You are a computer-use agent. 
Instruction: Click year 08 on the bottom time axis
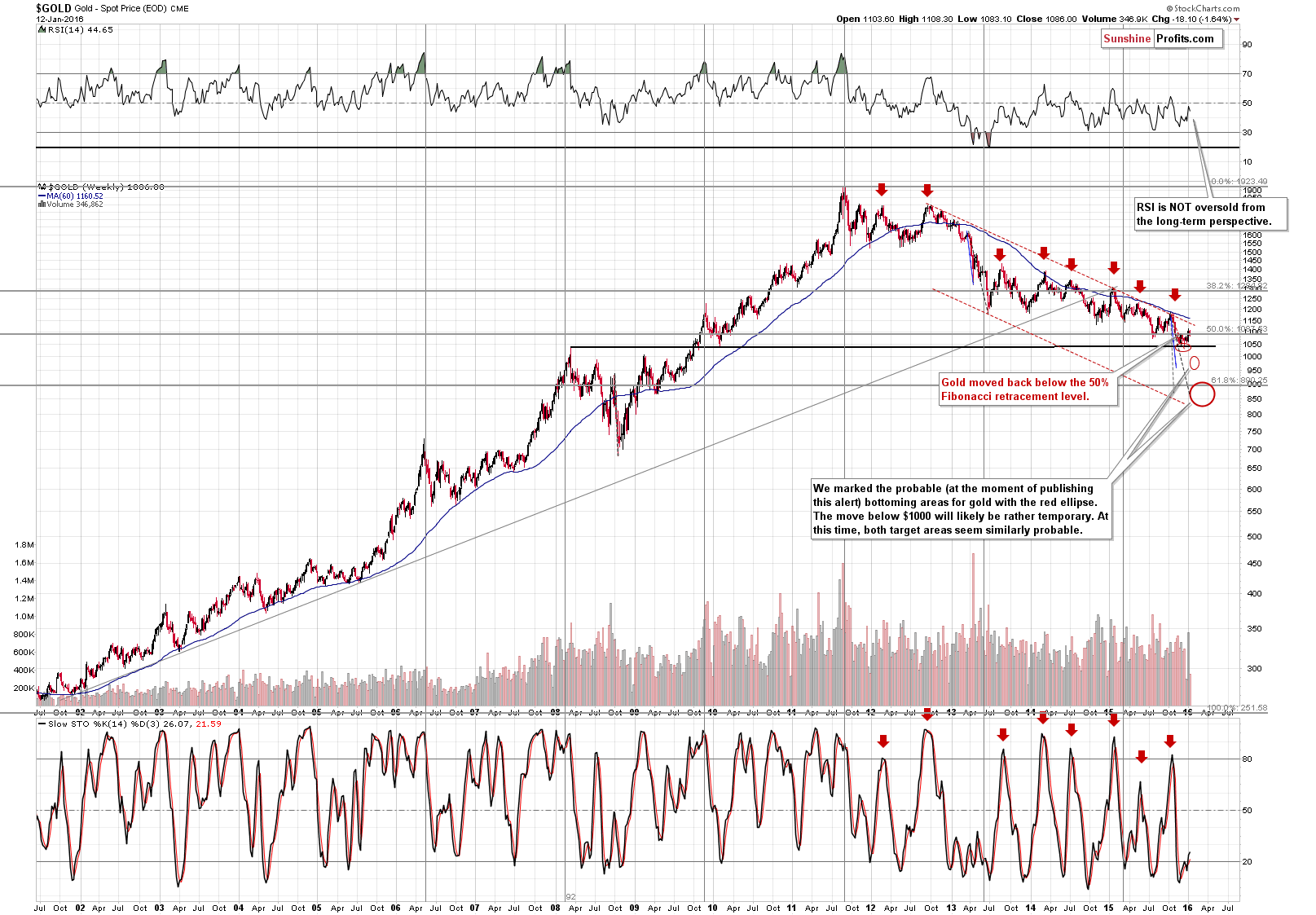pos(555,908)
